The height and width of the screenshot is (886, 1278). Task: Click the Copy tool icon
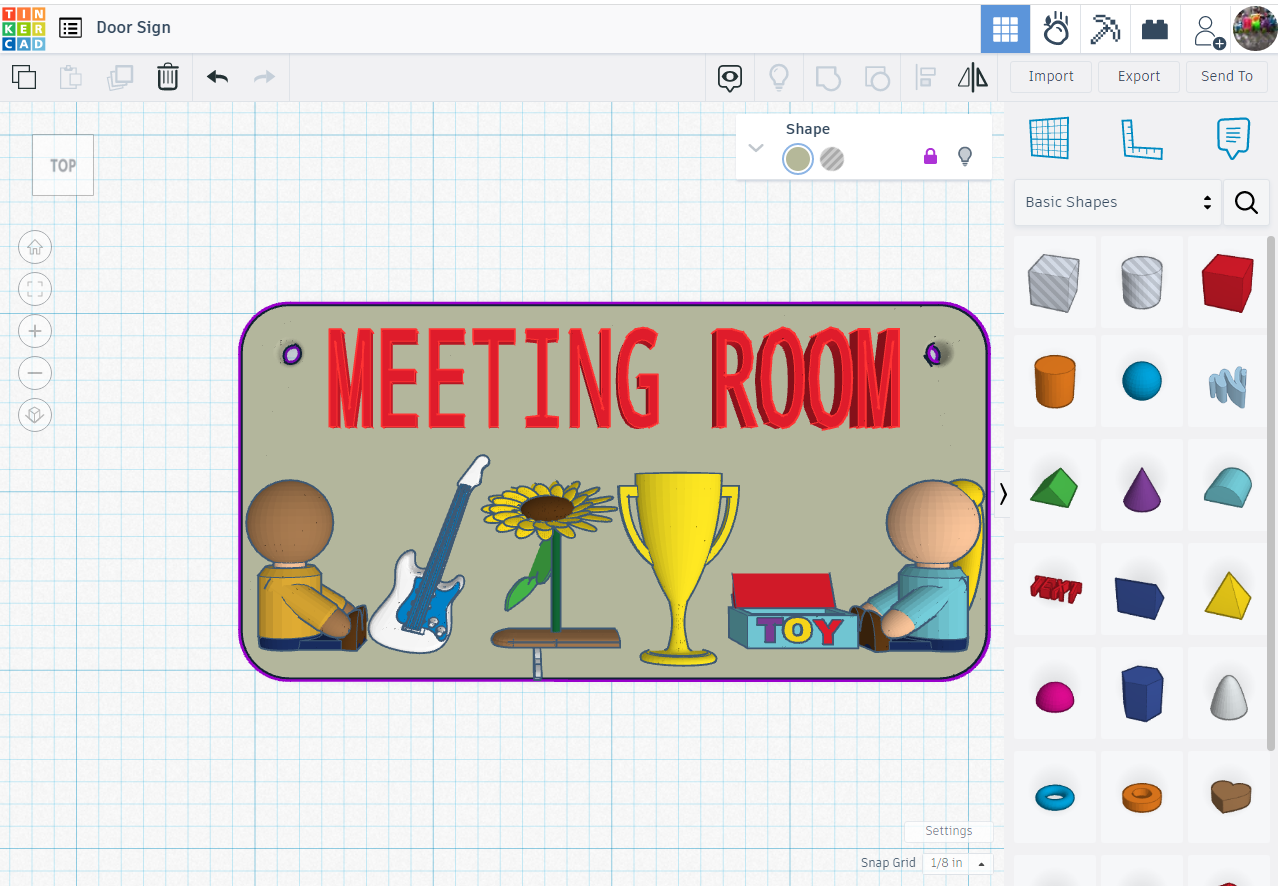pyautogui.click(x=24, y=77)
